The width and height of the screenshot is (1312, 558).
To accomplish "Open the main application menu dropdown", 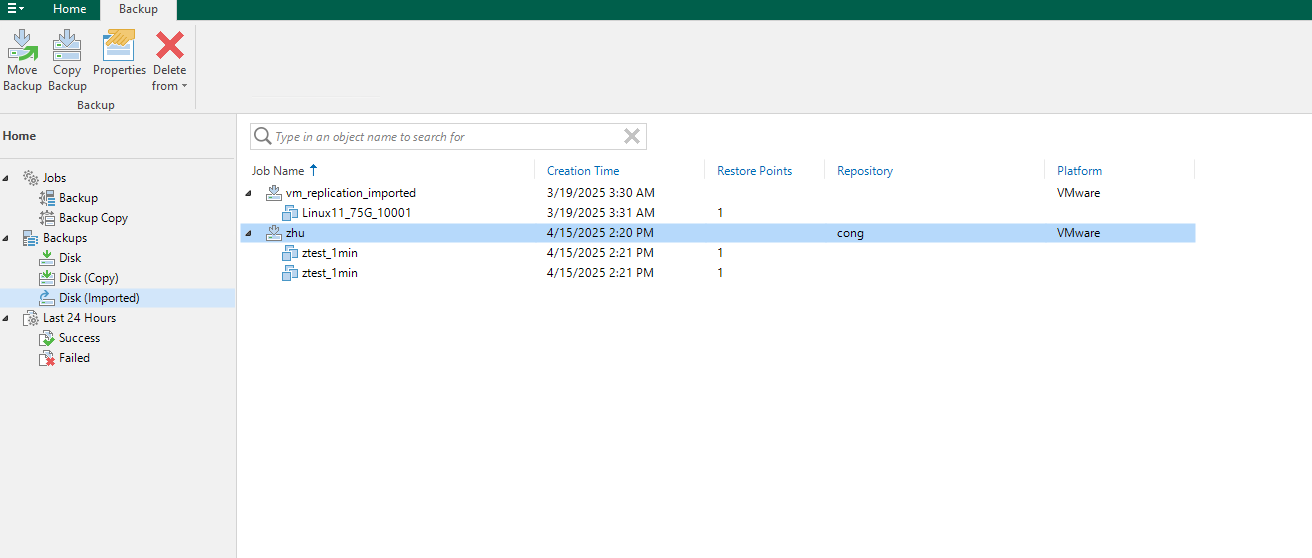I will (x=16, y=9).
